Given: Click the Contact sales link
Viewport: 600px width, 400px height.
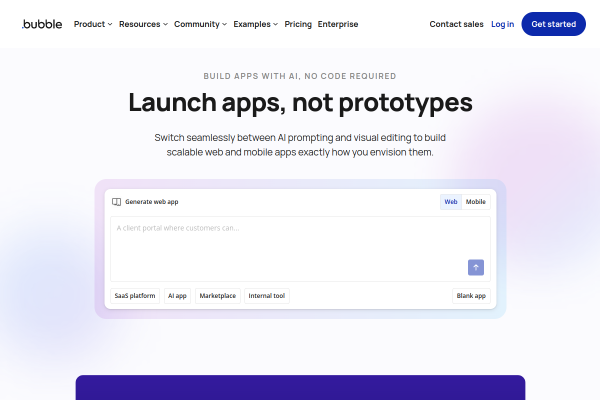Looking at the screenshot, I should [457, 24].
